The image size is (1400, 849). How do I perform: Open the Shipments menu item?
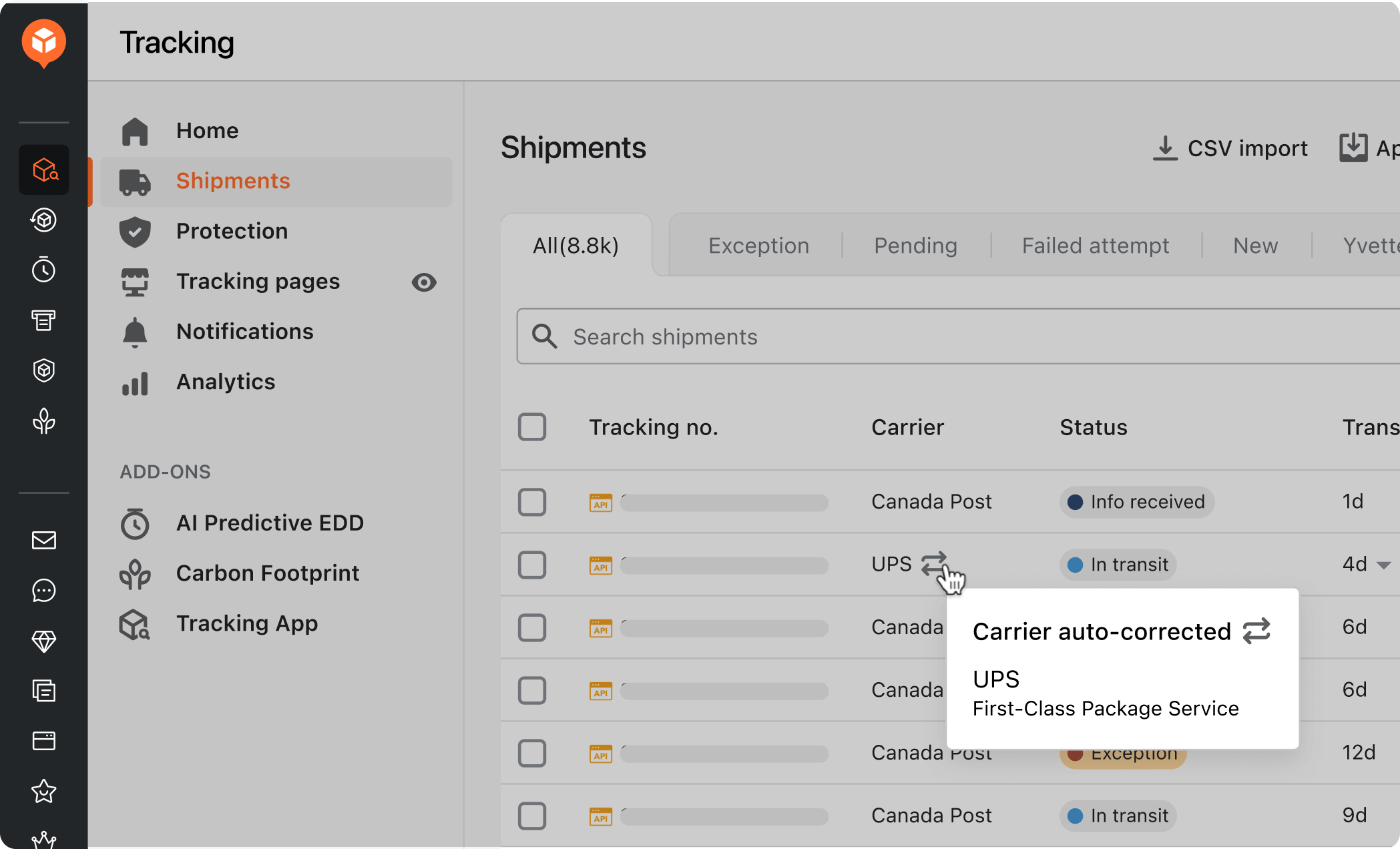[x=276, y=182]
